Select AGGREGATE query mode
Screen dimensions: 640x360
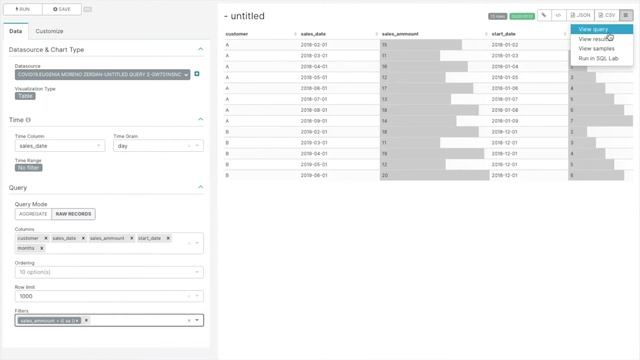pyautogui.click(x=33, y=214)
